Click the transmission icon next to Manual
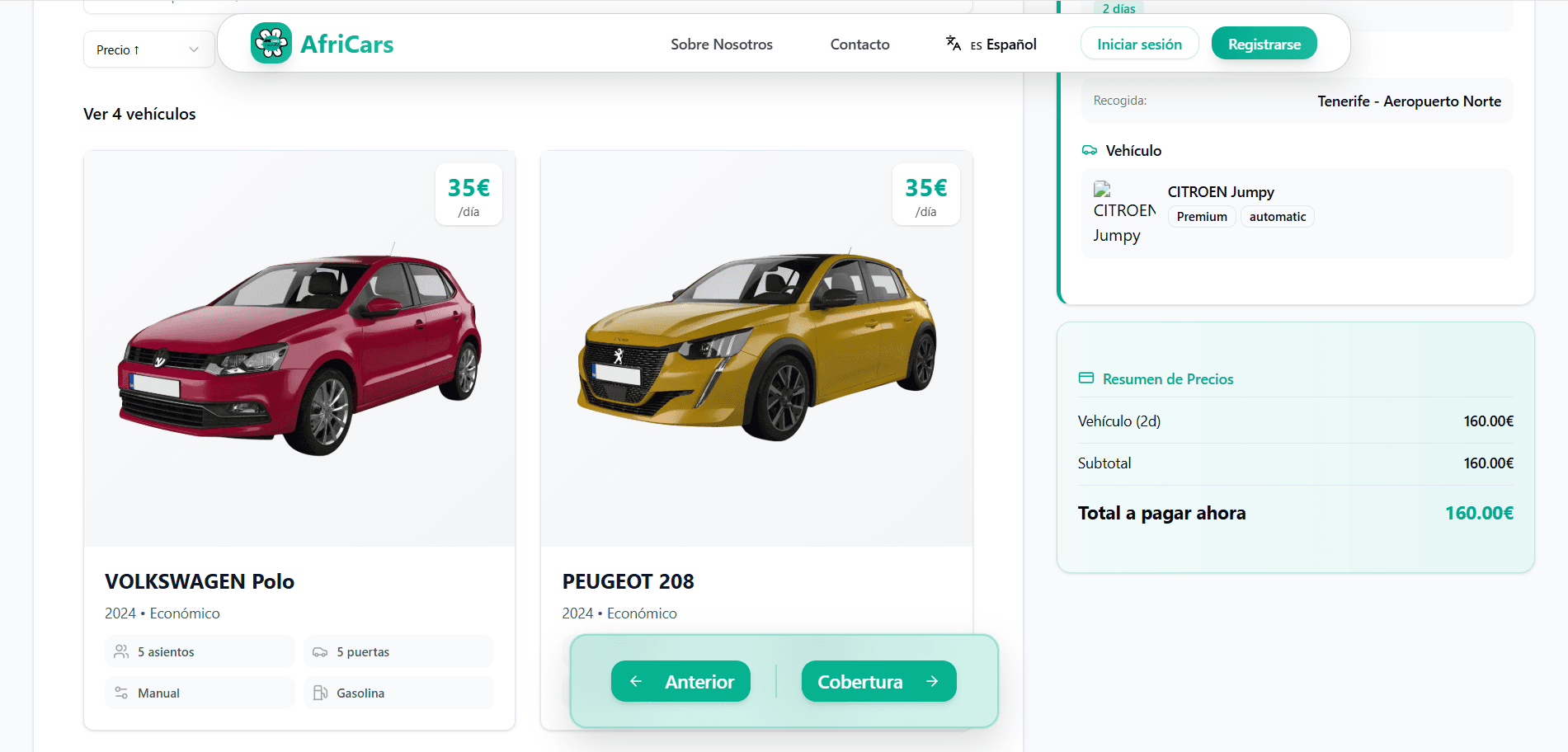The width and height of the screenshot is (1568, 752). [x=121, y=693]
